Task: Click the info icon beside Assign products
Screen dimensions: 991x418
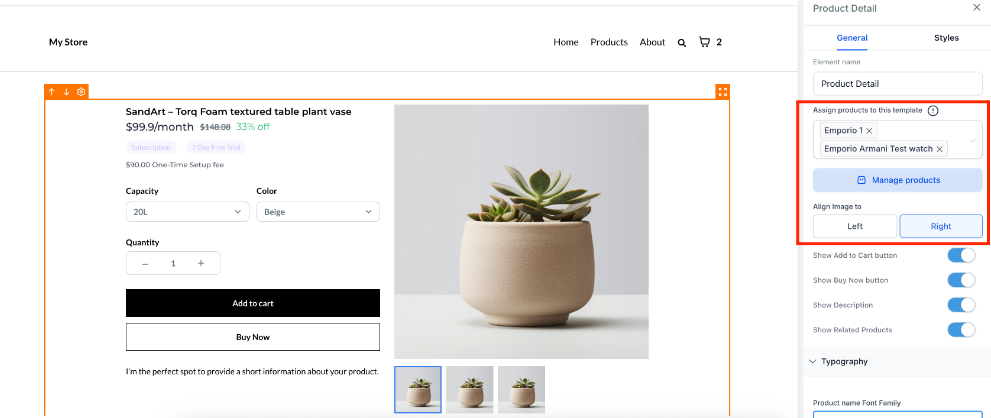Action: [933, 111]
